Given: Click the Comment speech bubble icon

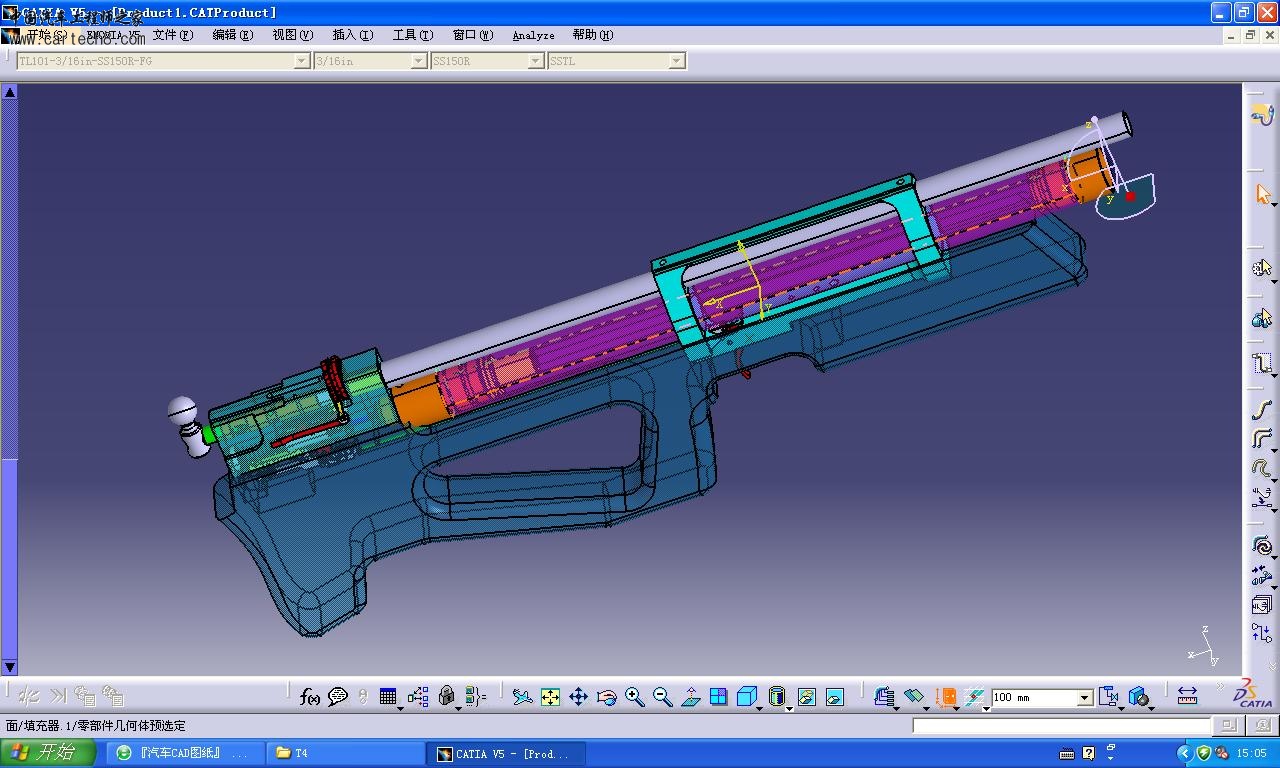Looking at the screenshot, I should [x=338, y=697].
